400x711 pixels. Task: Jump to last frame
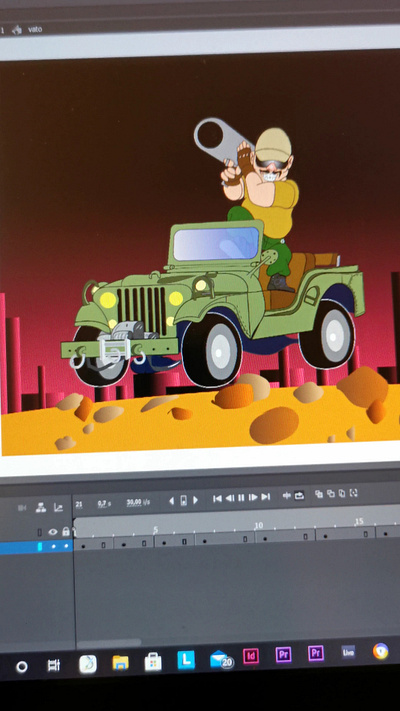pyautogui.click(x=266, y=497)
